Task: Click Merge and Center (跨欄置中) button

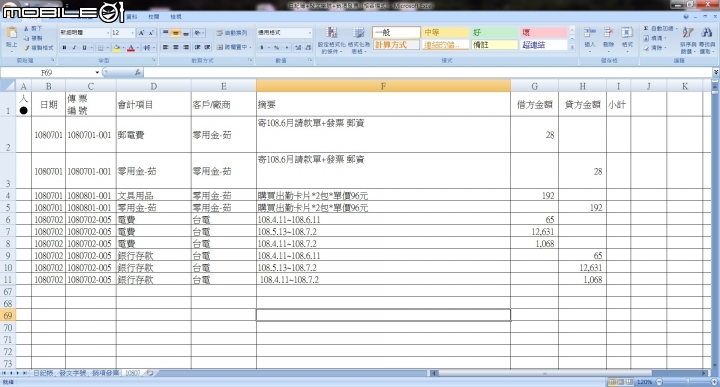Action: 233,47
